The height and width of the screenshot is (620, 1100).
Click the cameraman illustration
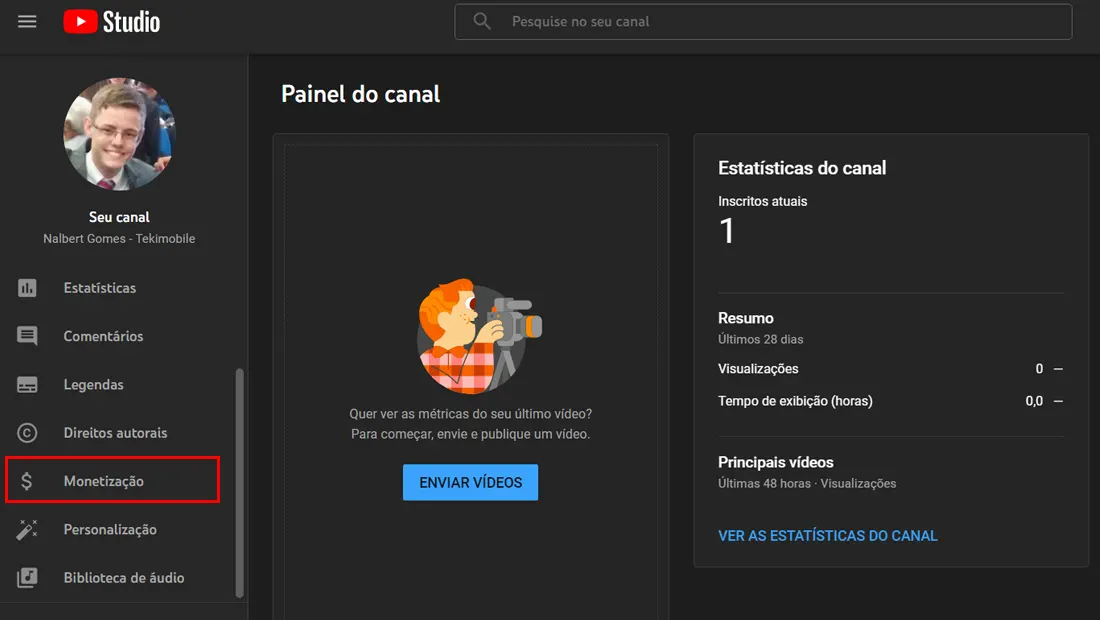[478, 337]
